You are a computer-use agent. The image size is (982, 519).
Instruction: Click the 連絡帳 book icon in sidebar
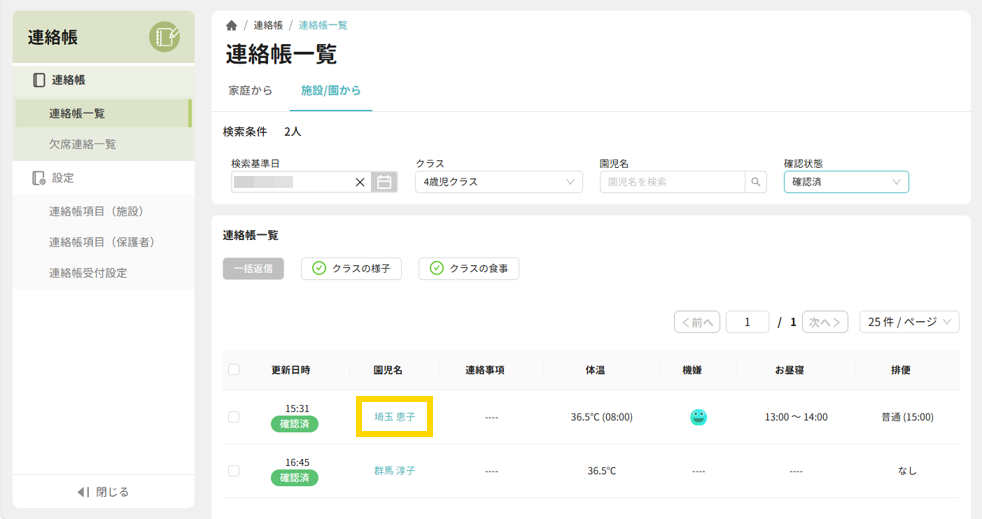coord(39,80)
